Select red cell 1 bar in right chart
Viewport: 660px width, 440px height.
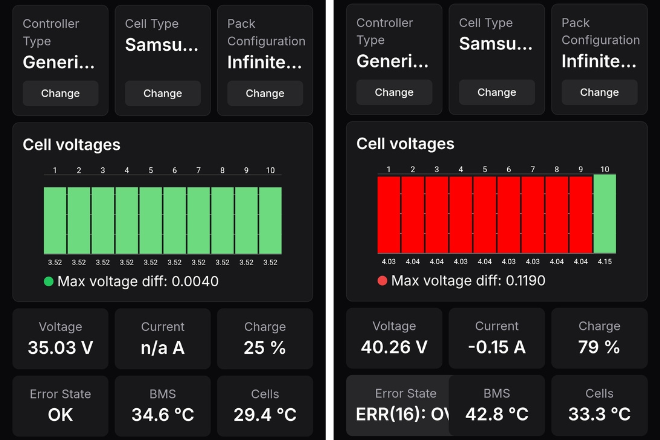tap(389, 215)
